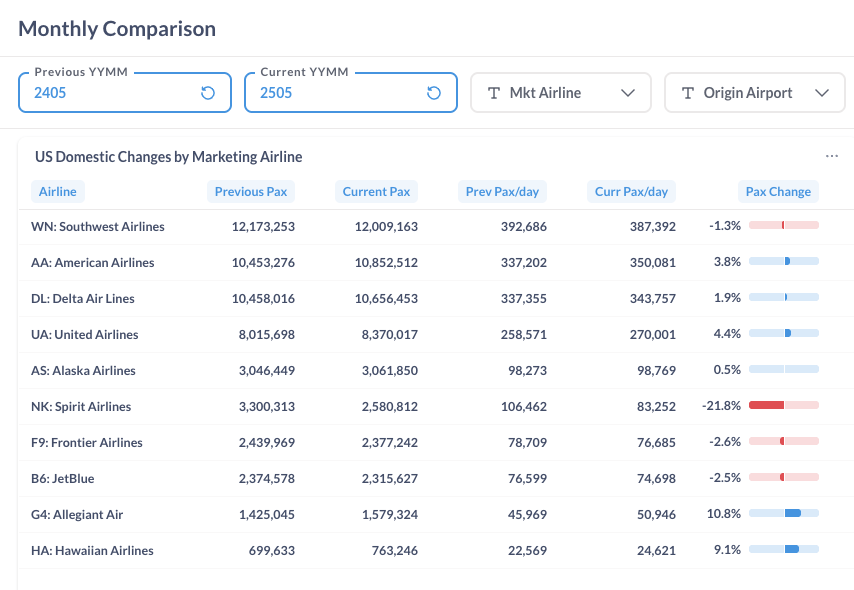
Task: Expand the Mkt Airline dropdown chevron
Action: click(628, 93)
